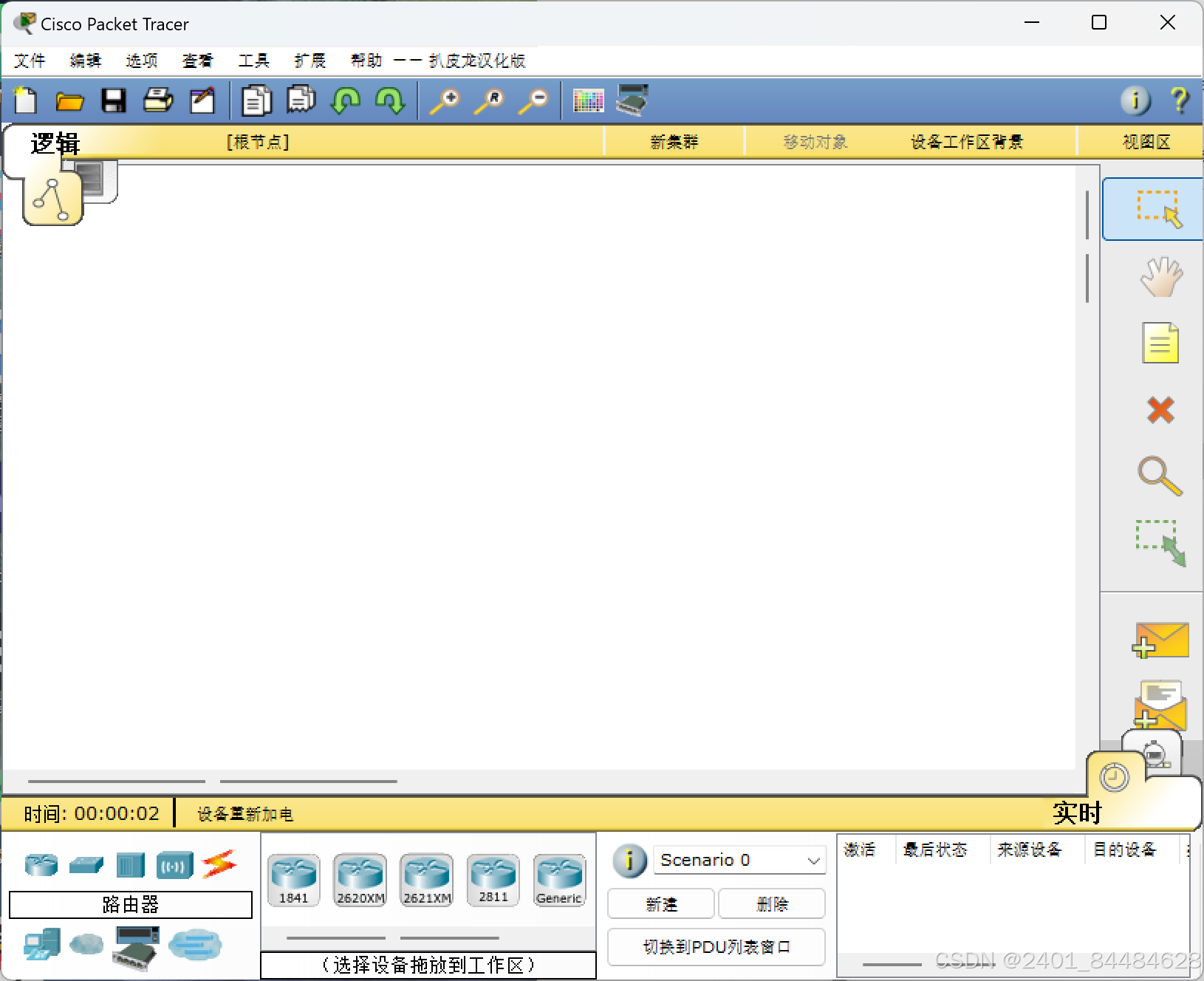Screen dimensions: 1204x981
Task: Activate the red X Delete tool
Action: [1160, 409]
